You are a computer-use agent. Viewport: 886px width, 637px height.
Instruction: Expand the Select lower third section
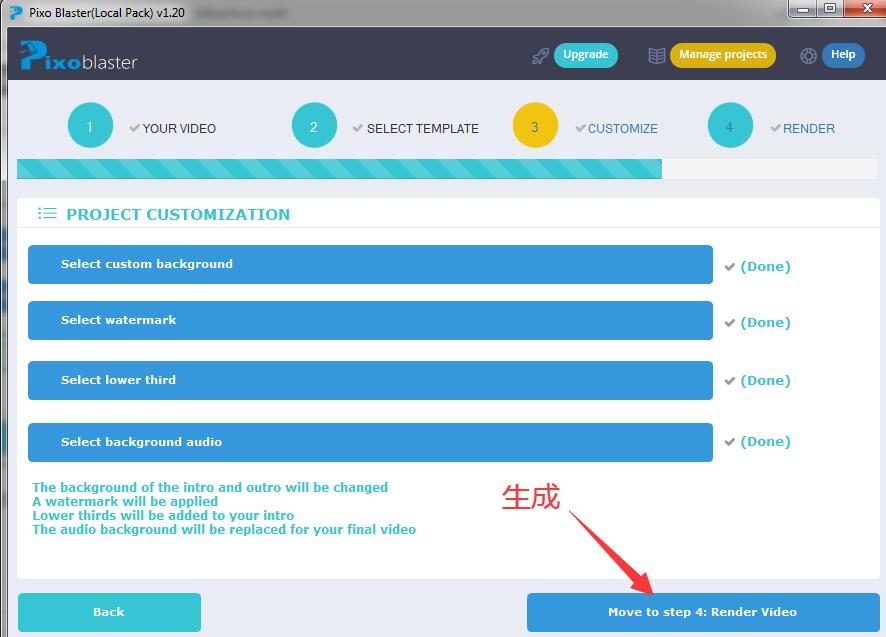pos(370,380)
